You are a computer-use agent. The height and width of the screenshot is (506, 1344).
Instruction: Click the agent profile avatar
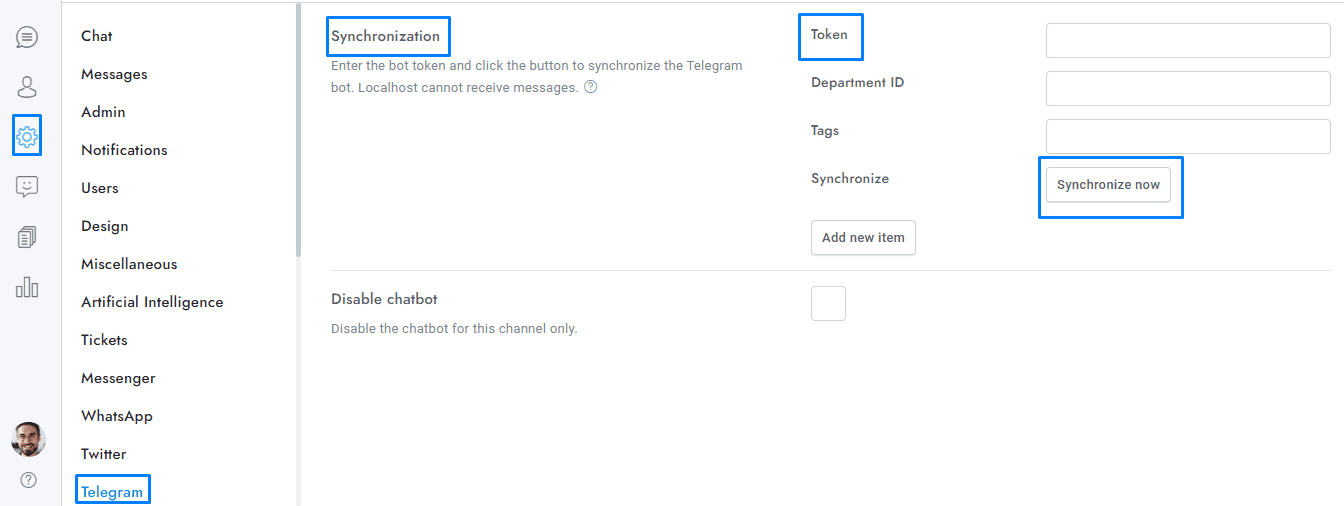(28, 438)
